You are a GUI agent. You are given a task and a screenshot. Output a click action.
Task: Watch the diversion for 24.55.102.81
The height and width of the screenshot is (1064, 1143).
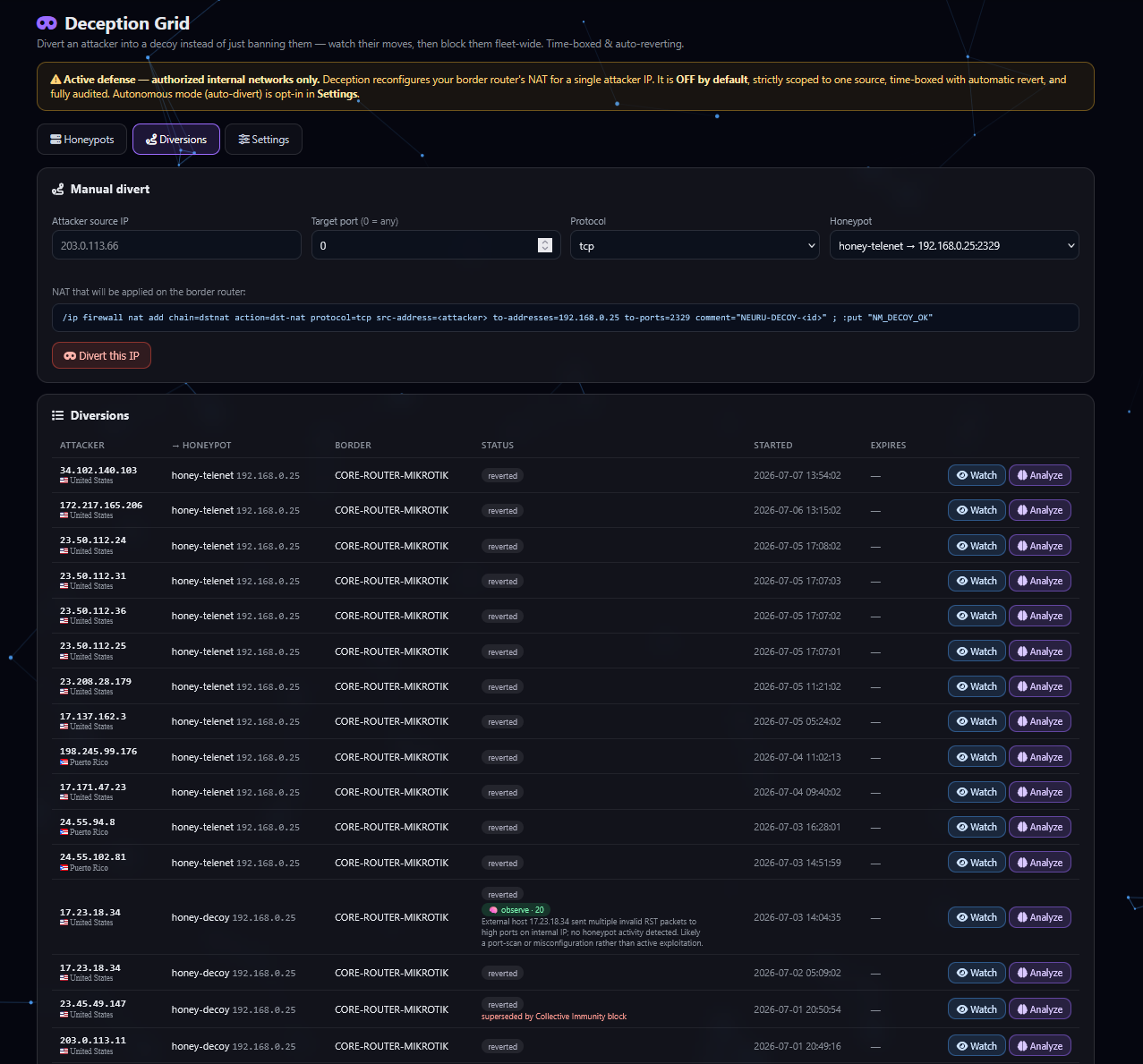(977, 863)
